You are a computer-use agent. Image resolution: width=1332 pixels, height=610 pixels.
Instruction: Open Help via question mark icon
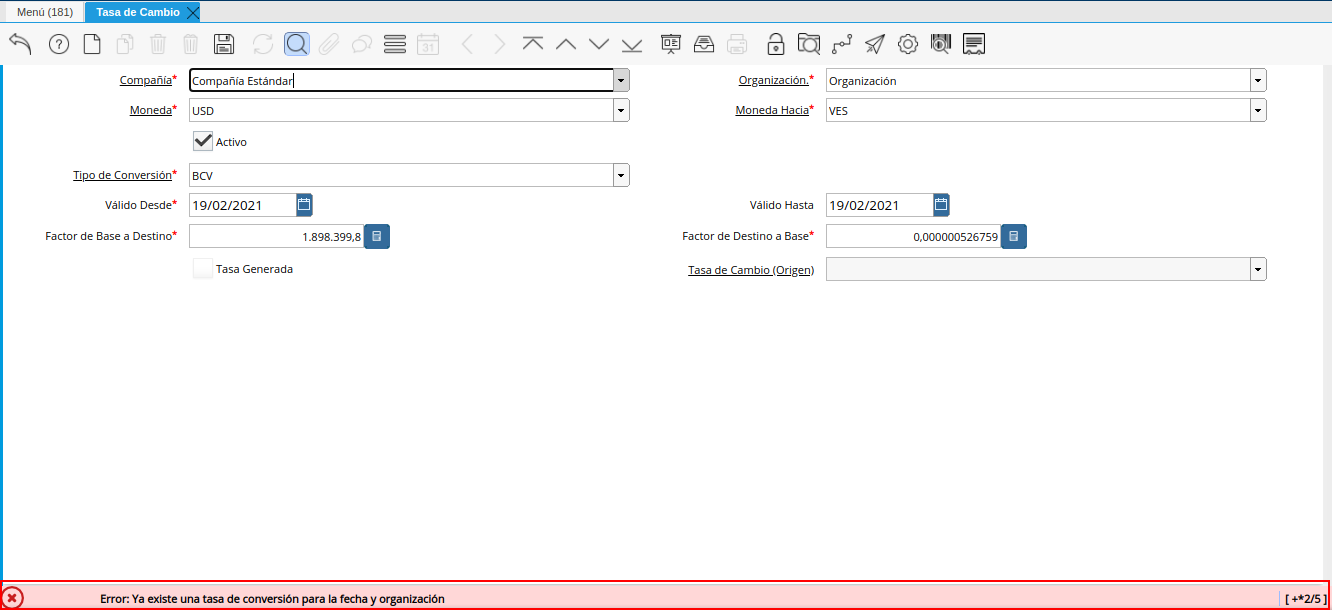coord(58,44)
